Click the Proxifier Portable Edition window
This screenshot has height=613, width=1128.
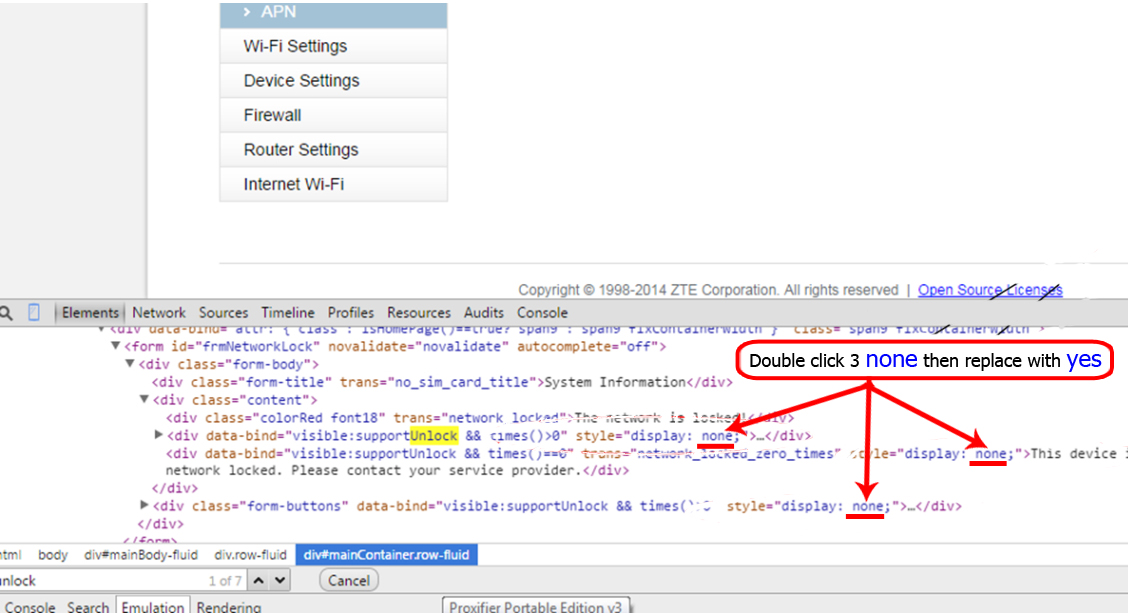click(536, 606)
